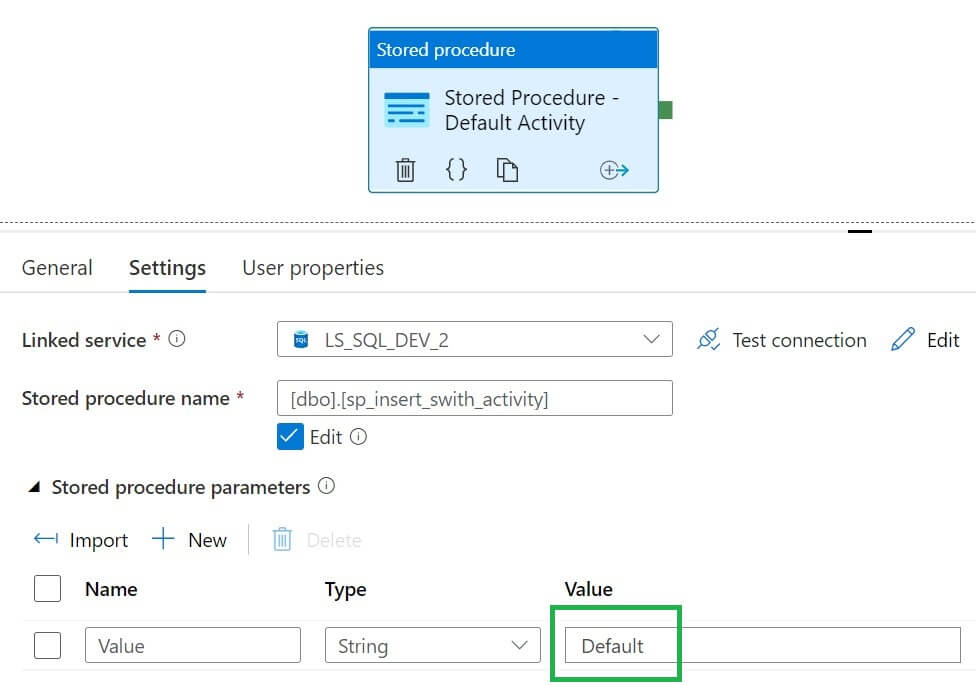
Task: Clone the activity using the copy icon
Action: tap(508, 170)
